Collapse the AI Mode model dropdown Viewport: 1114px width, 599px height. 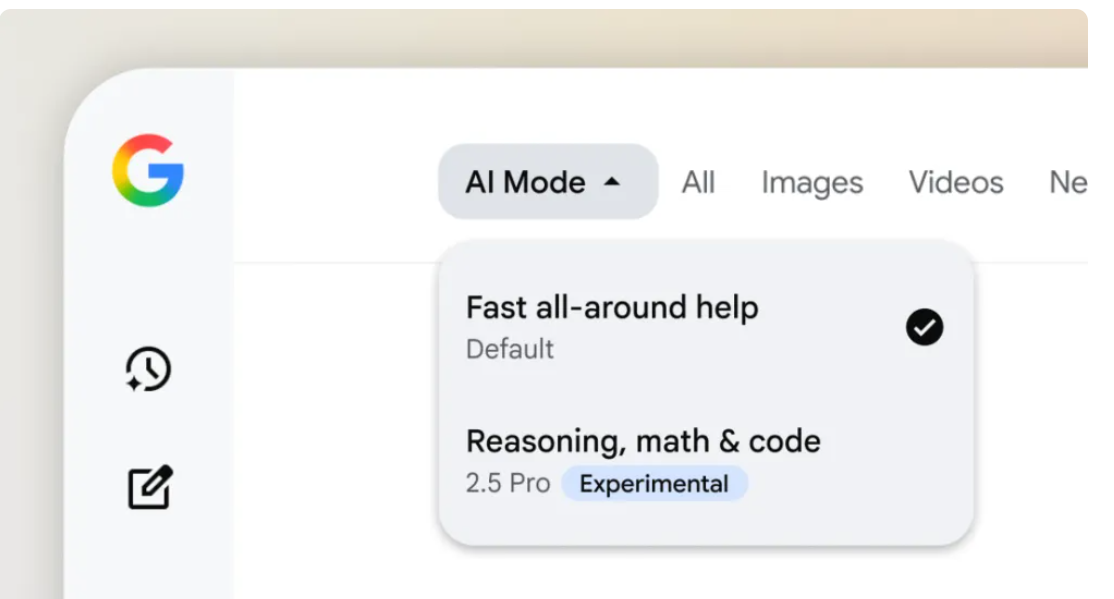(x=548, y=182)
